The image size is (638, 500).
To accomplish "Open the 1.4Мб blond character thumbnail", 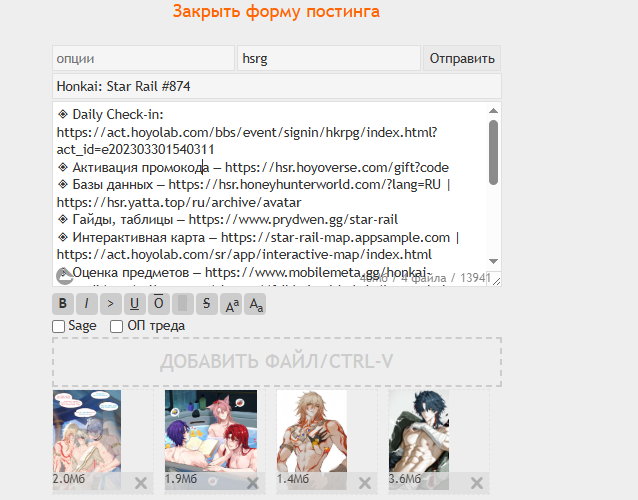I will pos(312,439).
